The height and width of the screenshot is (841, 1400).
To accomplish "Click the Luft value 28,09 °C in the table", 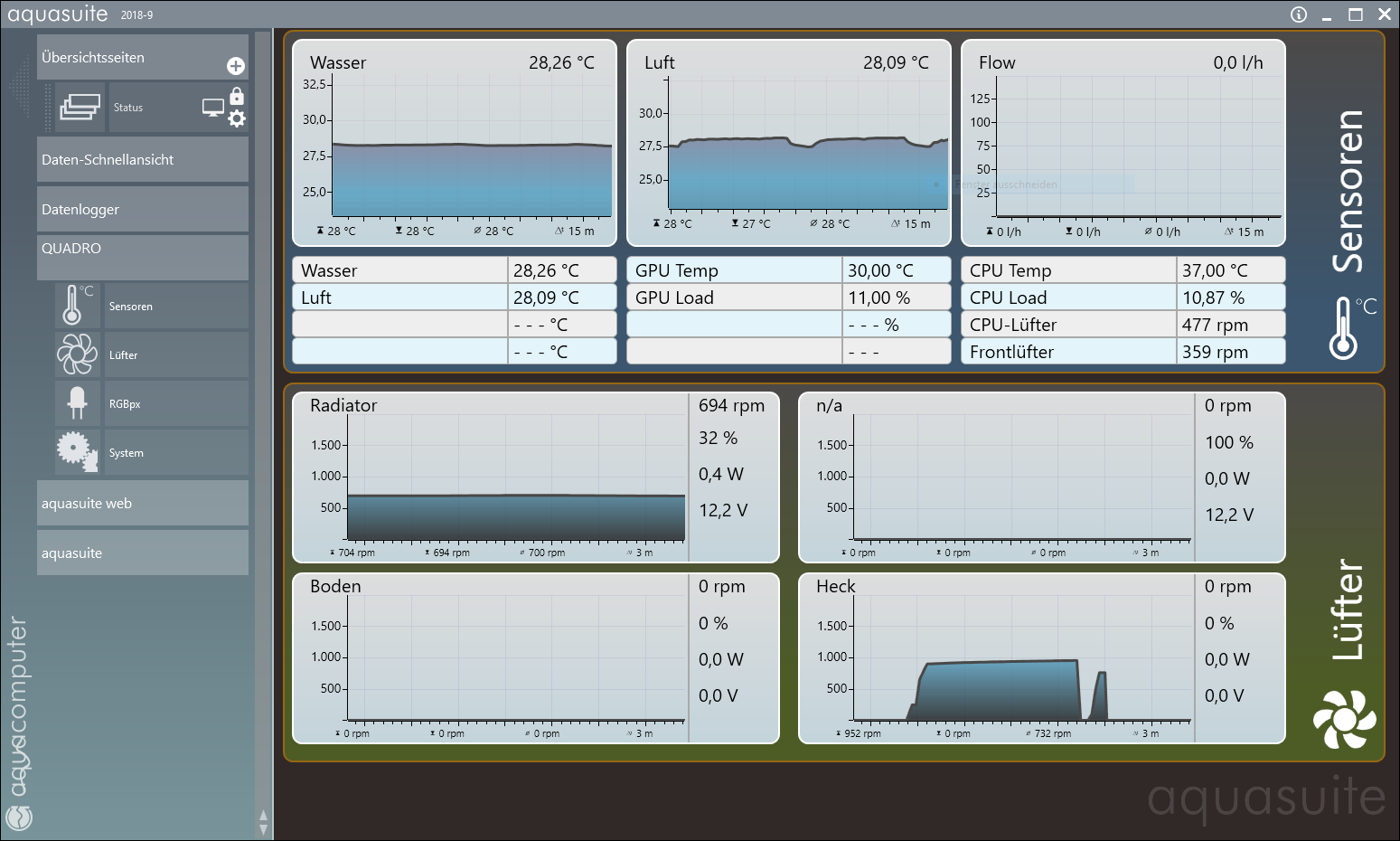I will click(x=546, y=298).
